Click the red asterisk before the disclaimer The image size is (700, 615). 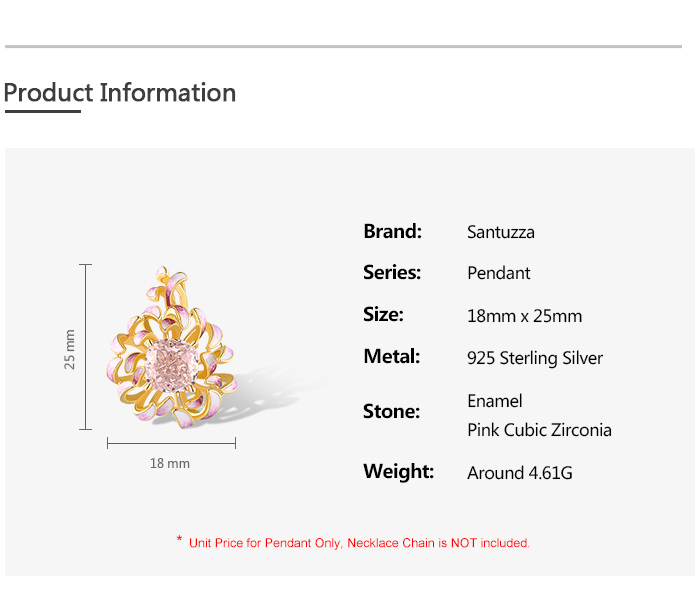pyautogui.click(x=179, y=540)
